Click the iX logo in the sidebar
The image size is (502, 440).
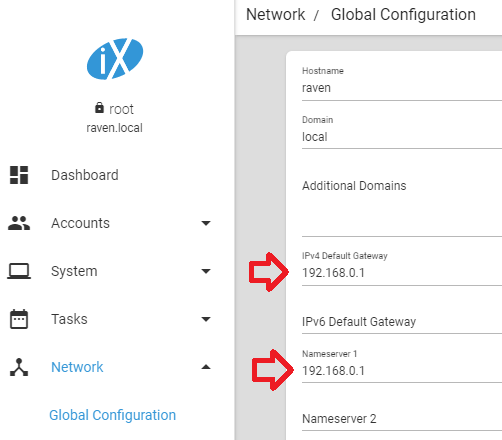coord(115,59)
